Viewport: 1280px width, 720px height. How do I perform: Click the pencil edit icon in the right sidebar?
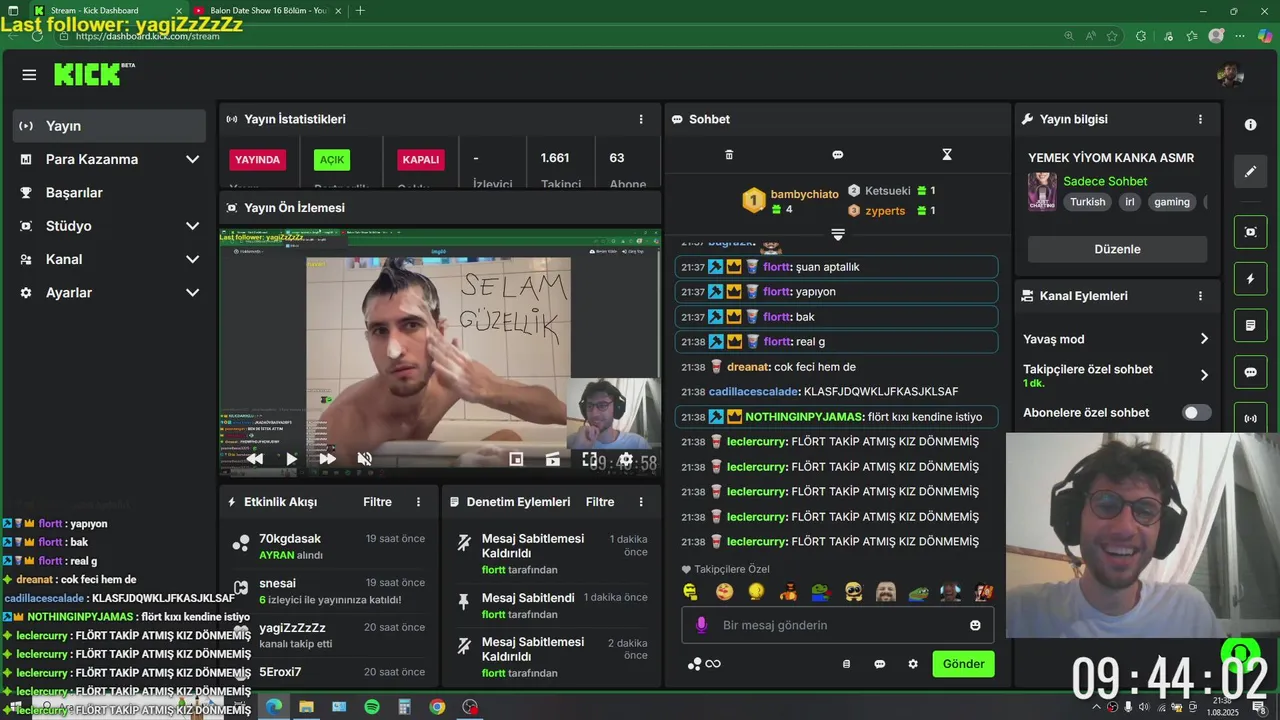tap(1250, 172)
